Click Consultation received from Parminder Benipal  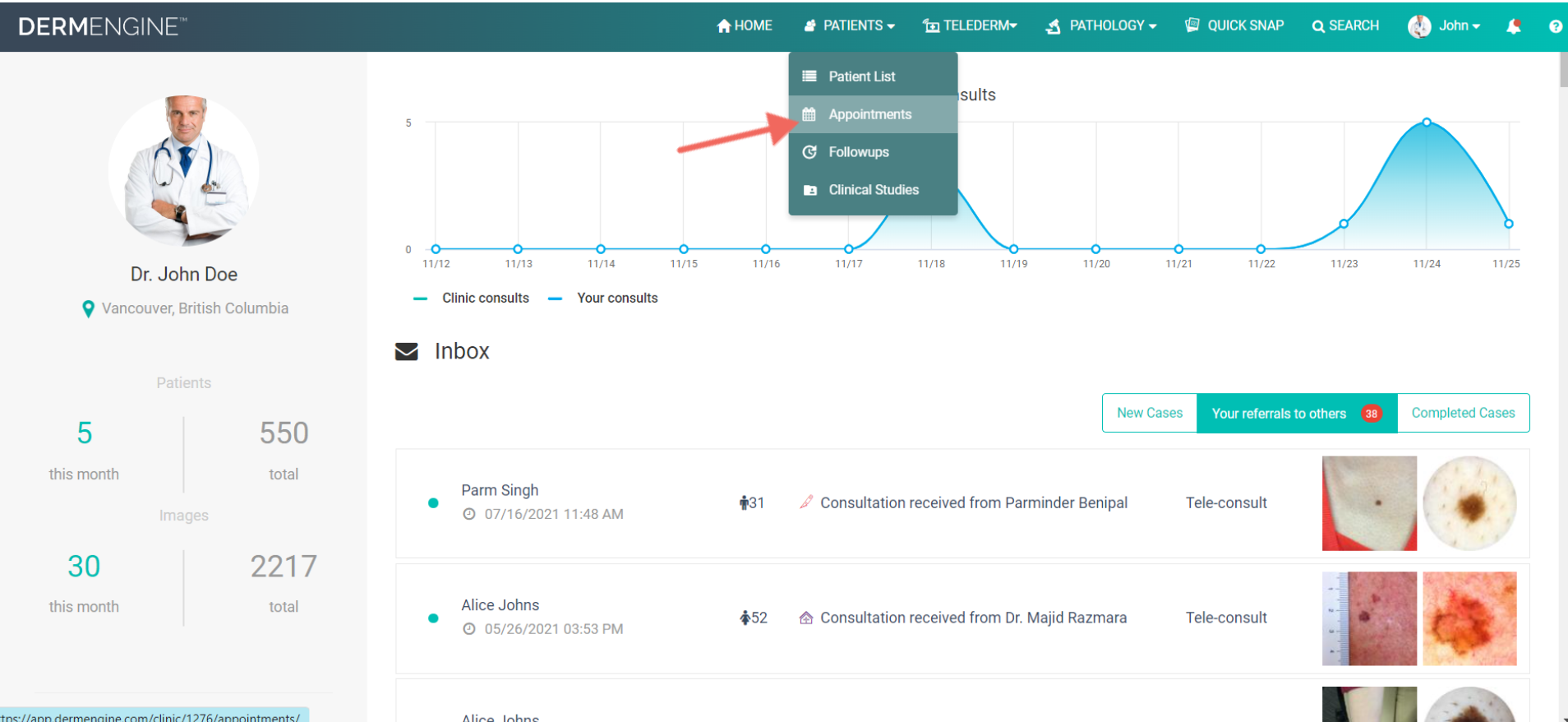pos(974,502)
